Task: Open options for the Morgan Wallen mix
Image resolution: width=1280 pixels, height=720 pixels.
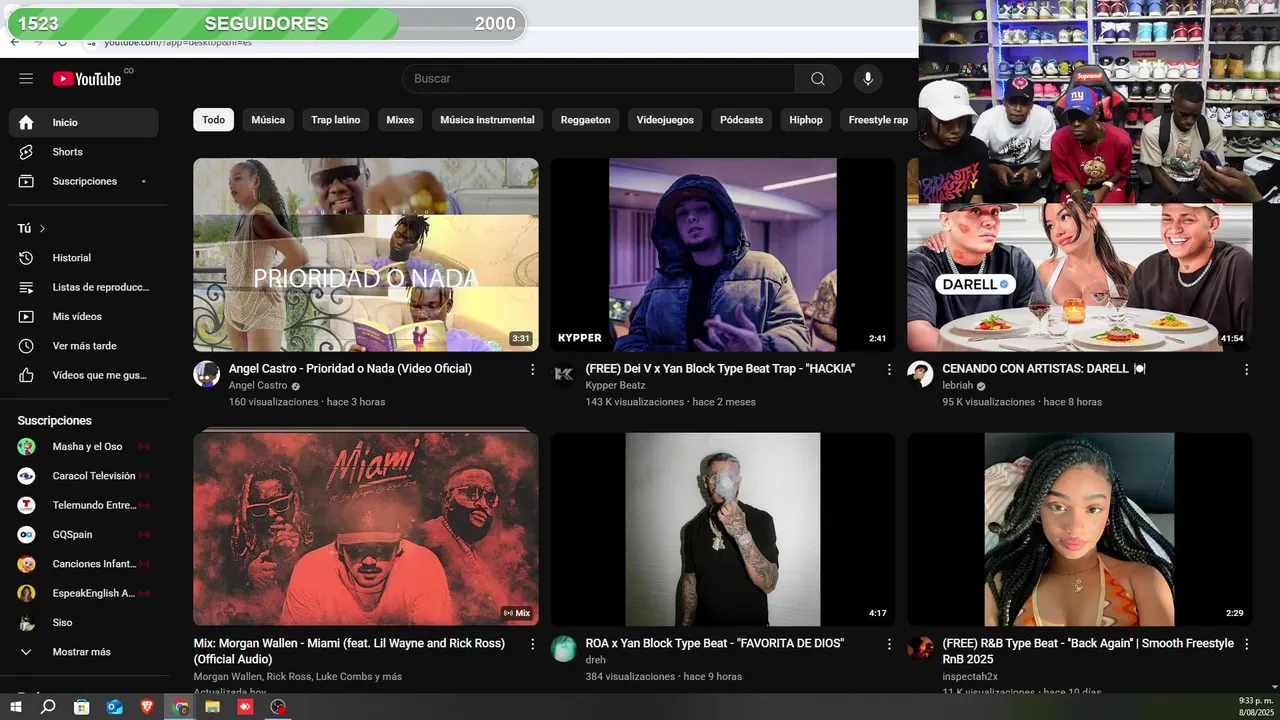Action: (532, 645)
